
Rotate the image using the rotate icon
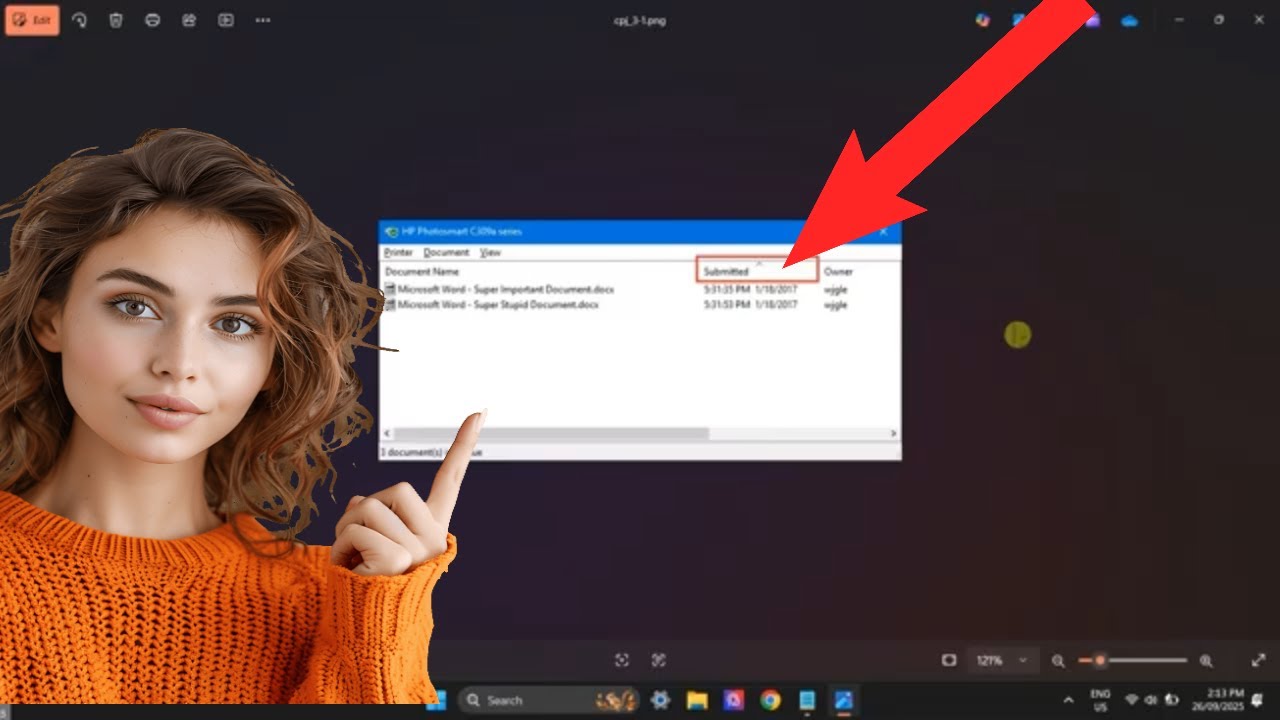coord(79,20)
